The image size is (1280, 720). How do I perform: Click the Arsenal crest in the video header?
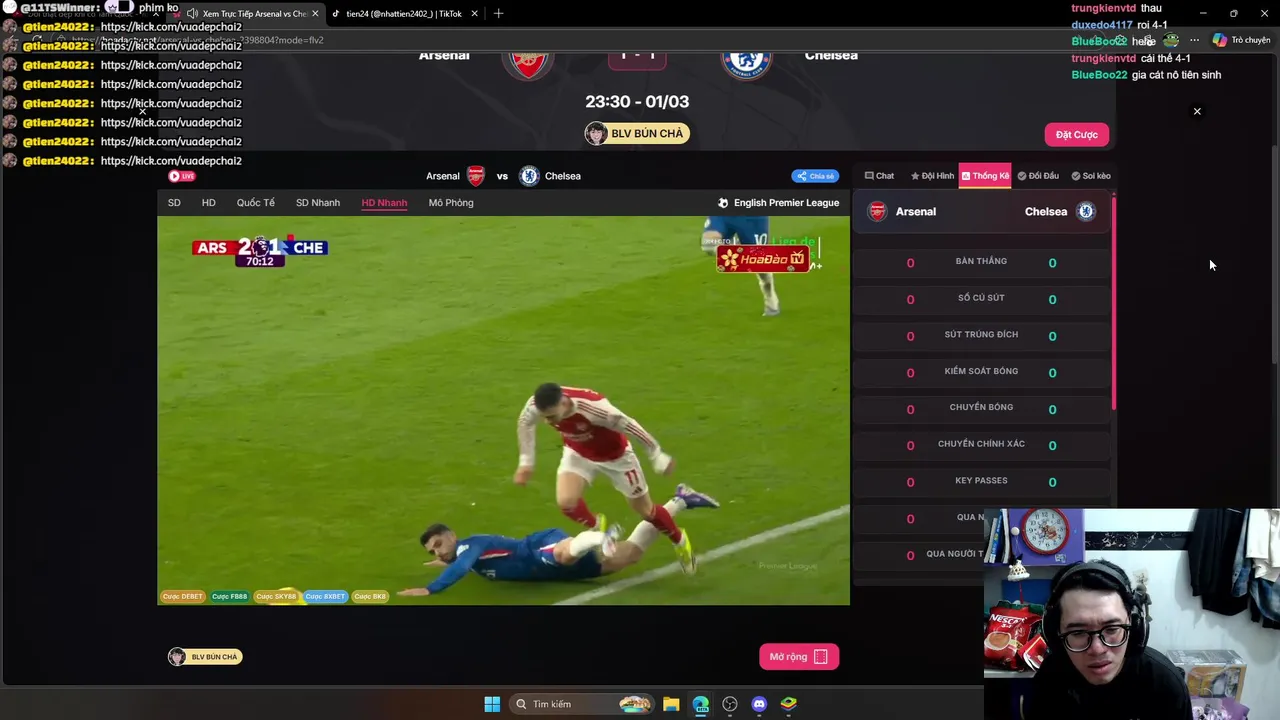pos(476,176)
